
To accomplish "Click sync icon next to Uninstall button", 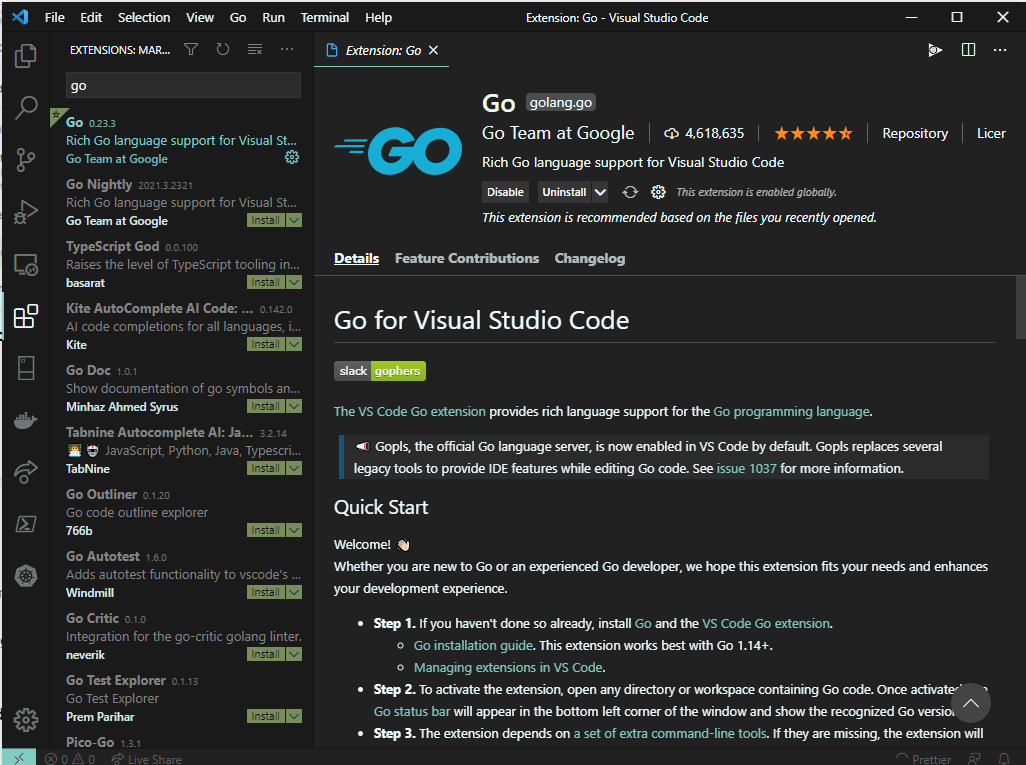I will [629, 192].
